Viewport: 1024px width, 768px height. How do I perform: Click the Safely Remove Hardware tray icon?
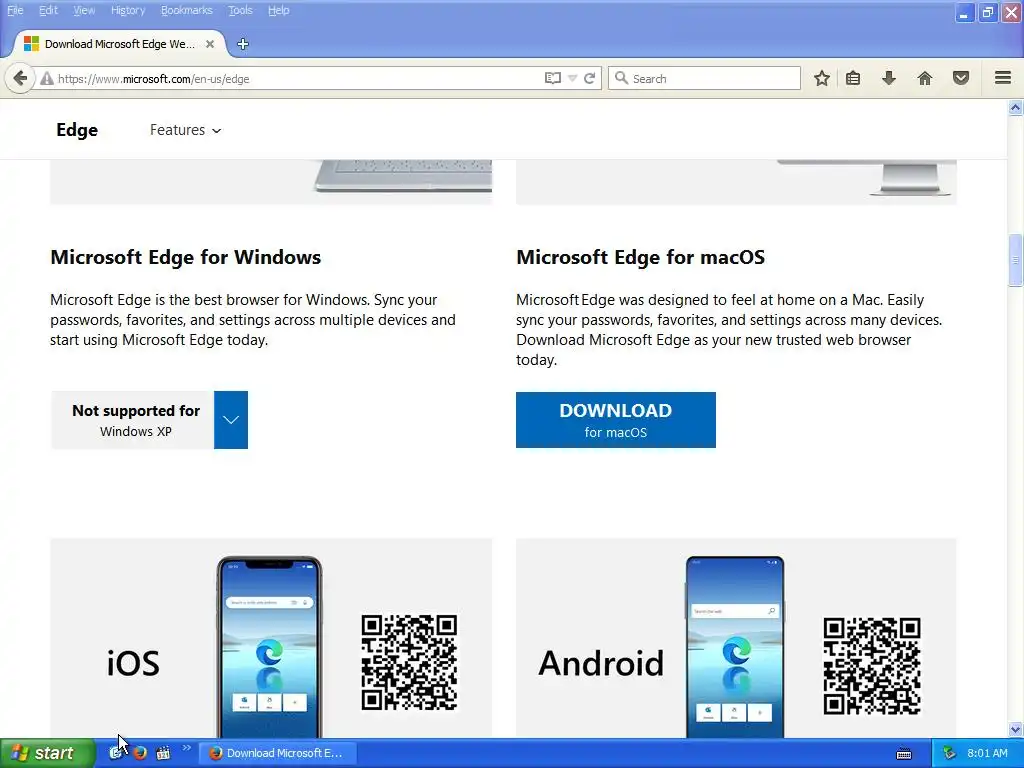[x=950, y=753]
